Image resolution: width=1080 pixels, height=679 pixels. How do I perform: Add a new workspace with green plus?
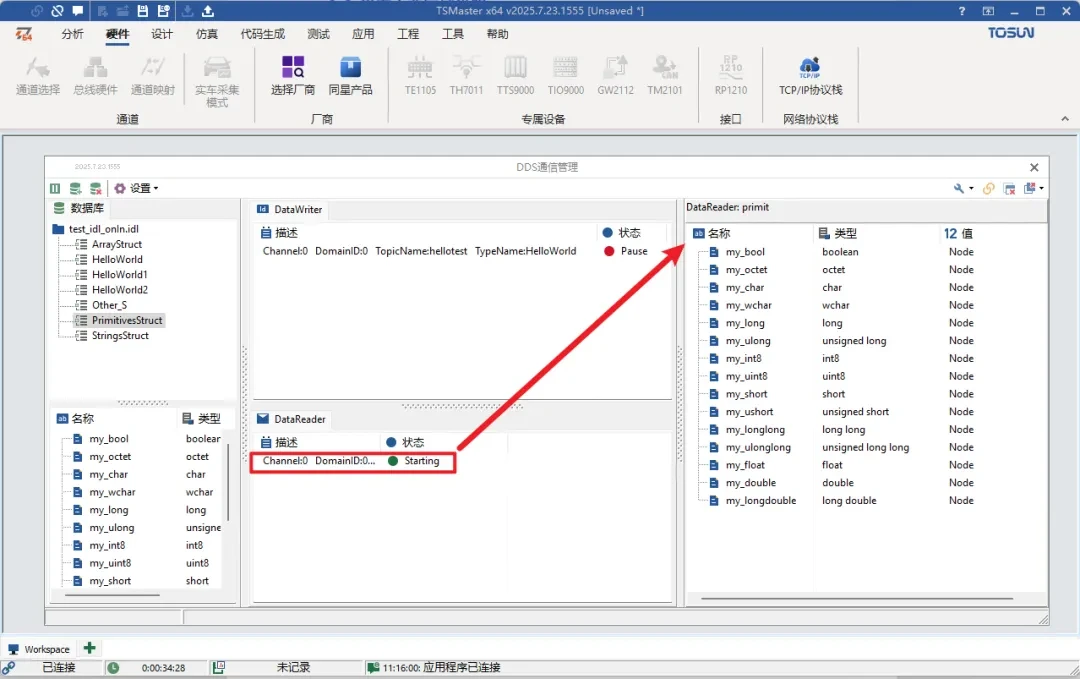pos(90,648)
